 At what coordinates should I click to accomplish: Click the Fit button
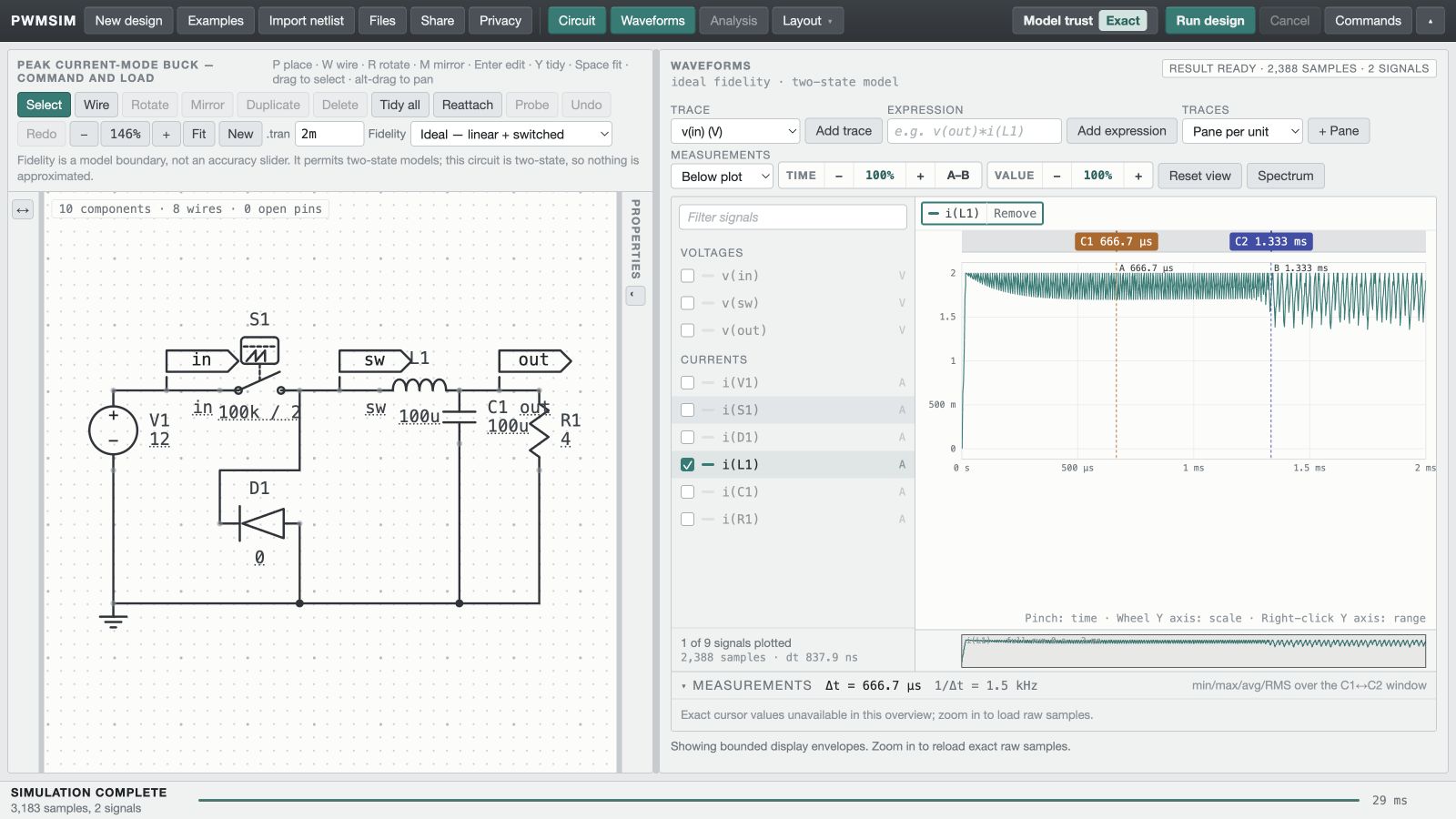[x=198, y=134]
